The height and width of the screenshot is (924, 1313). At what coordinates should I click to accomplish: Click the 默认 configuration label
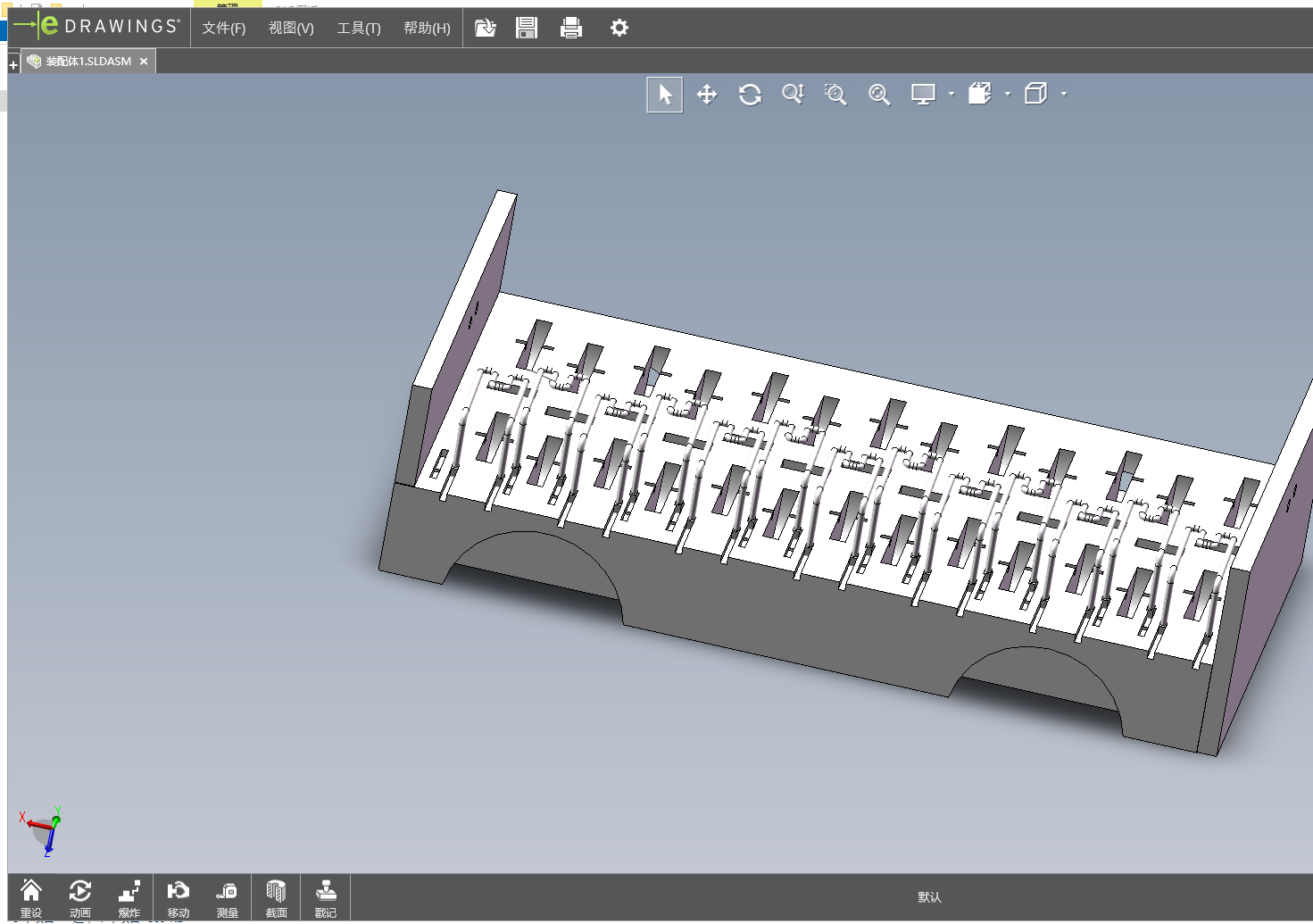pyautogui.click(x=929, y=897)
